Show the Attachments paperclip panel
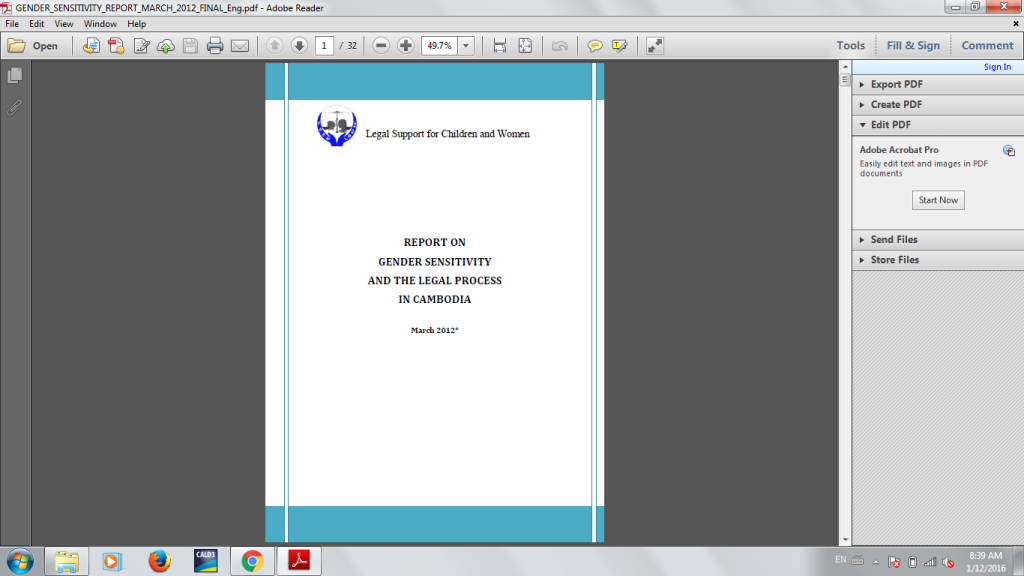 [x=15, y=107]
